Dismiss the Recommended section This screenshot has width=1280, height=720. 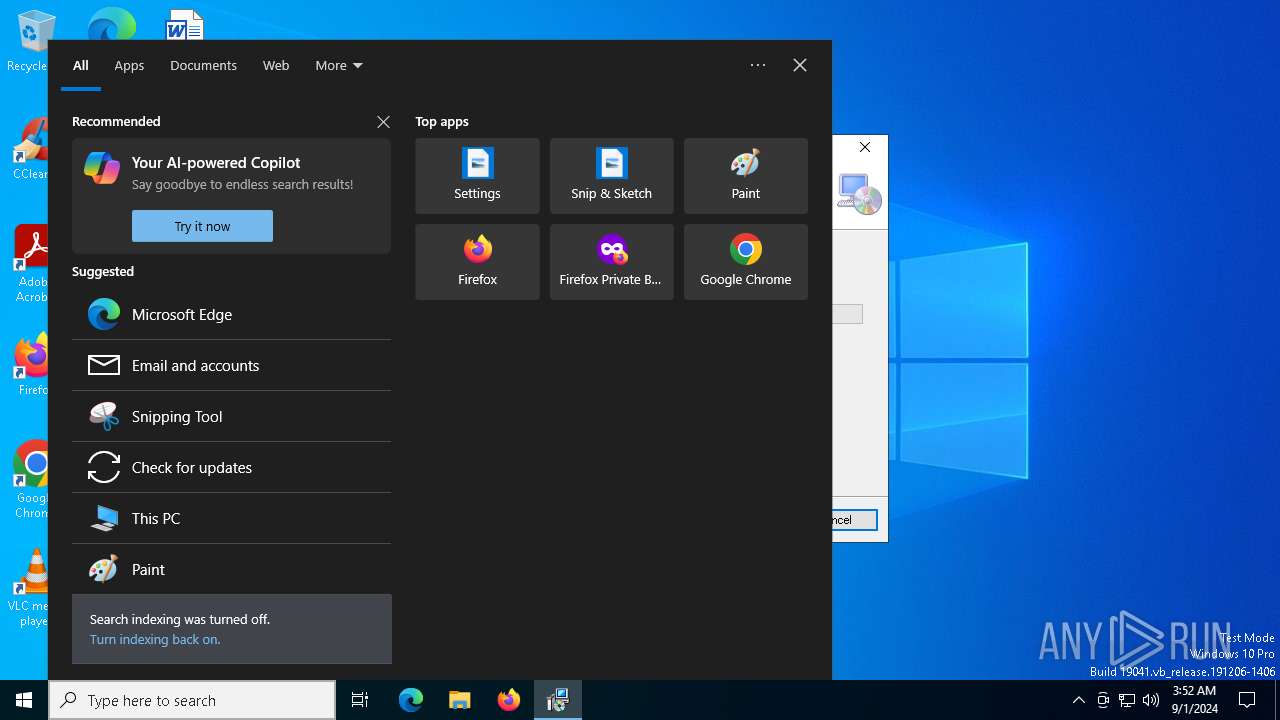click(383, 122)
